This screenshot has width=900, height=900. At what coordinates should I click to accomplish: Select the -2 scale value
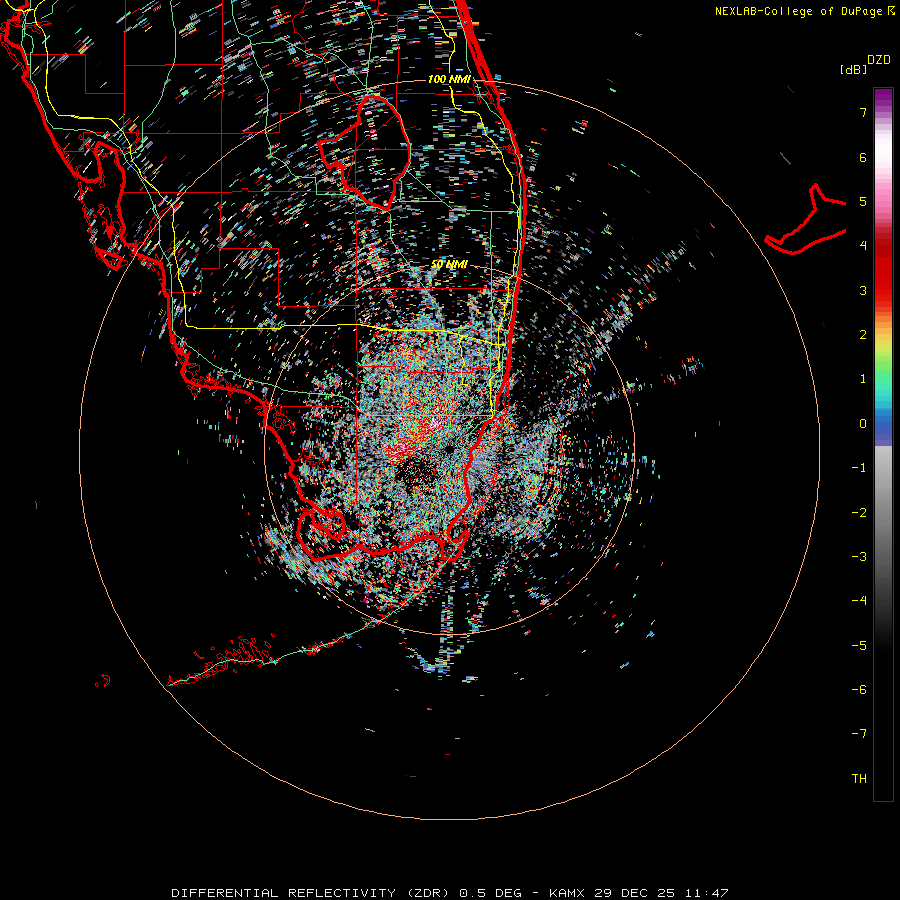859,513
